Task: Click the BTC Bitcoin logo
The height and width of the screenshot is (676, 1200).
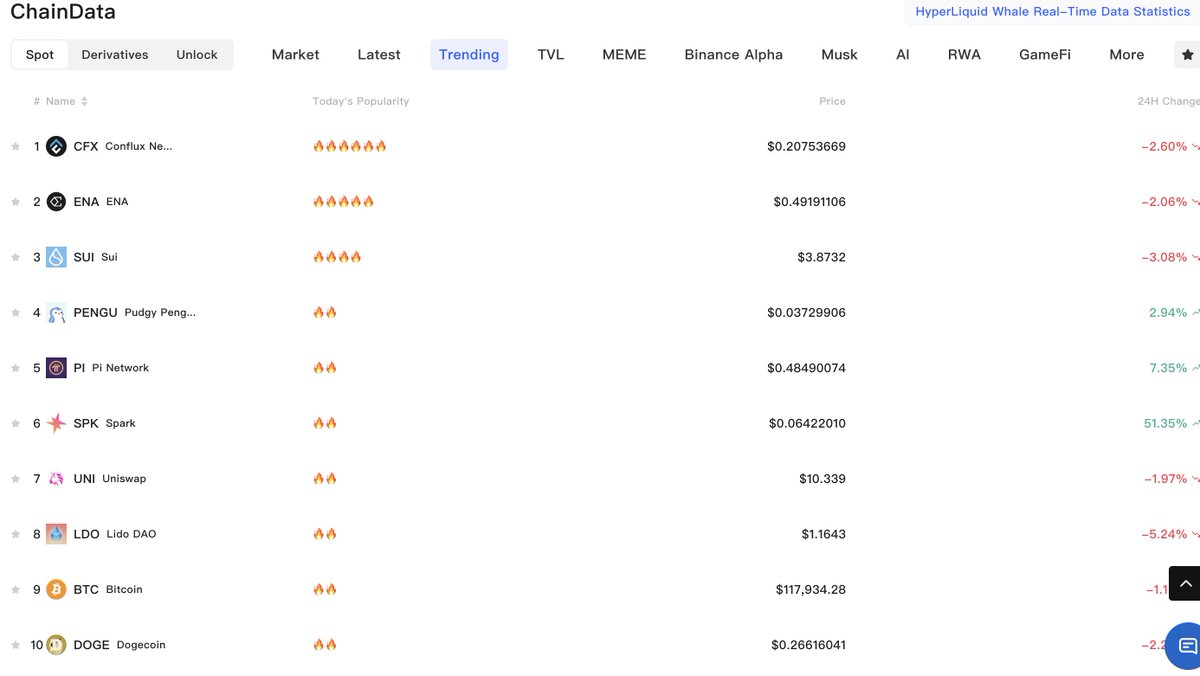Action: (56, 590)
